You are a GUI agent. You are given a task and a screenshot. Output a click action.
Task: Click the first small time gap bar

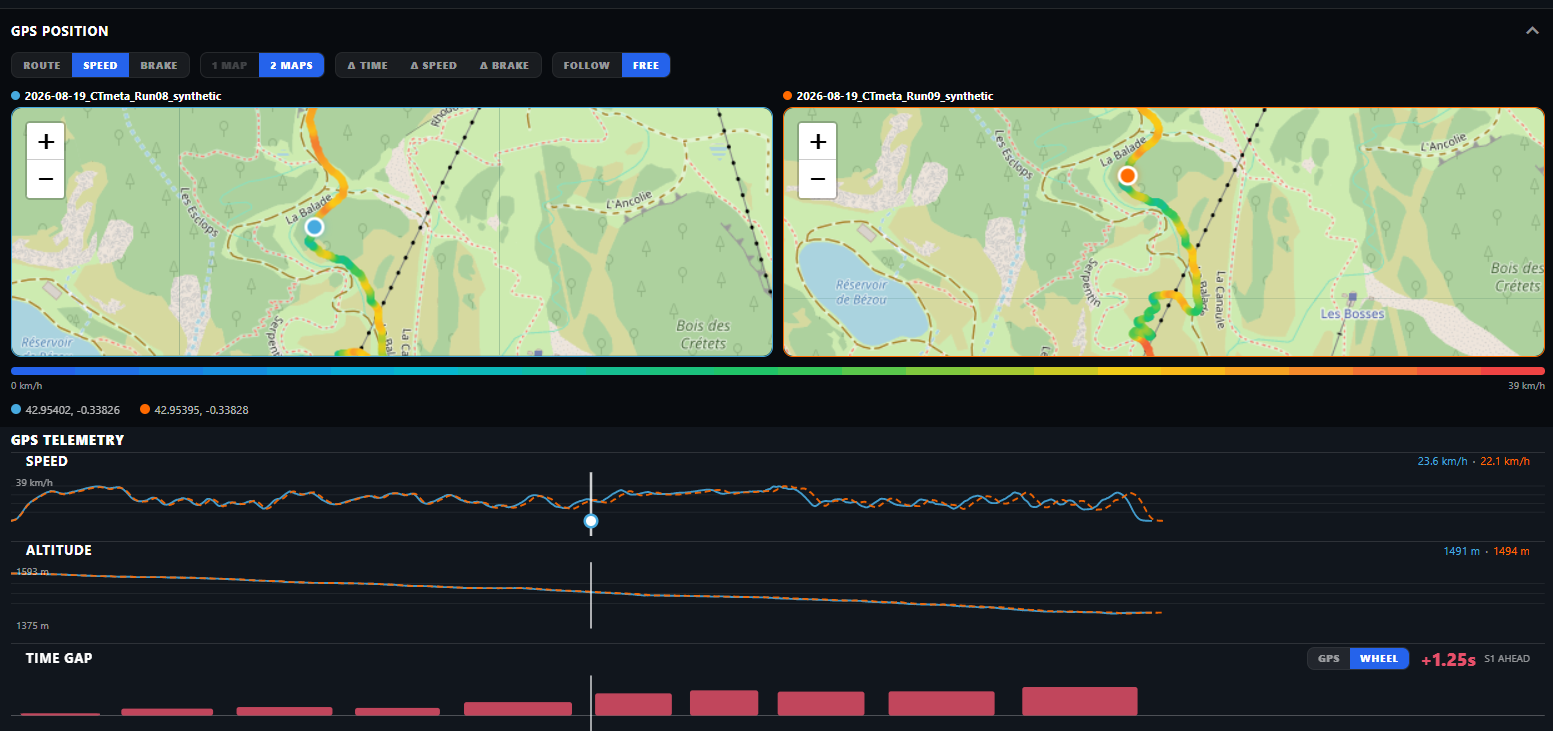(60, 714)
